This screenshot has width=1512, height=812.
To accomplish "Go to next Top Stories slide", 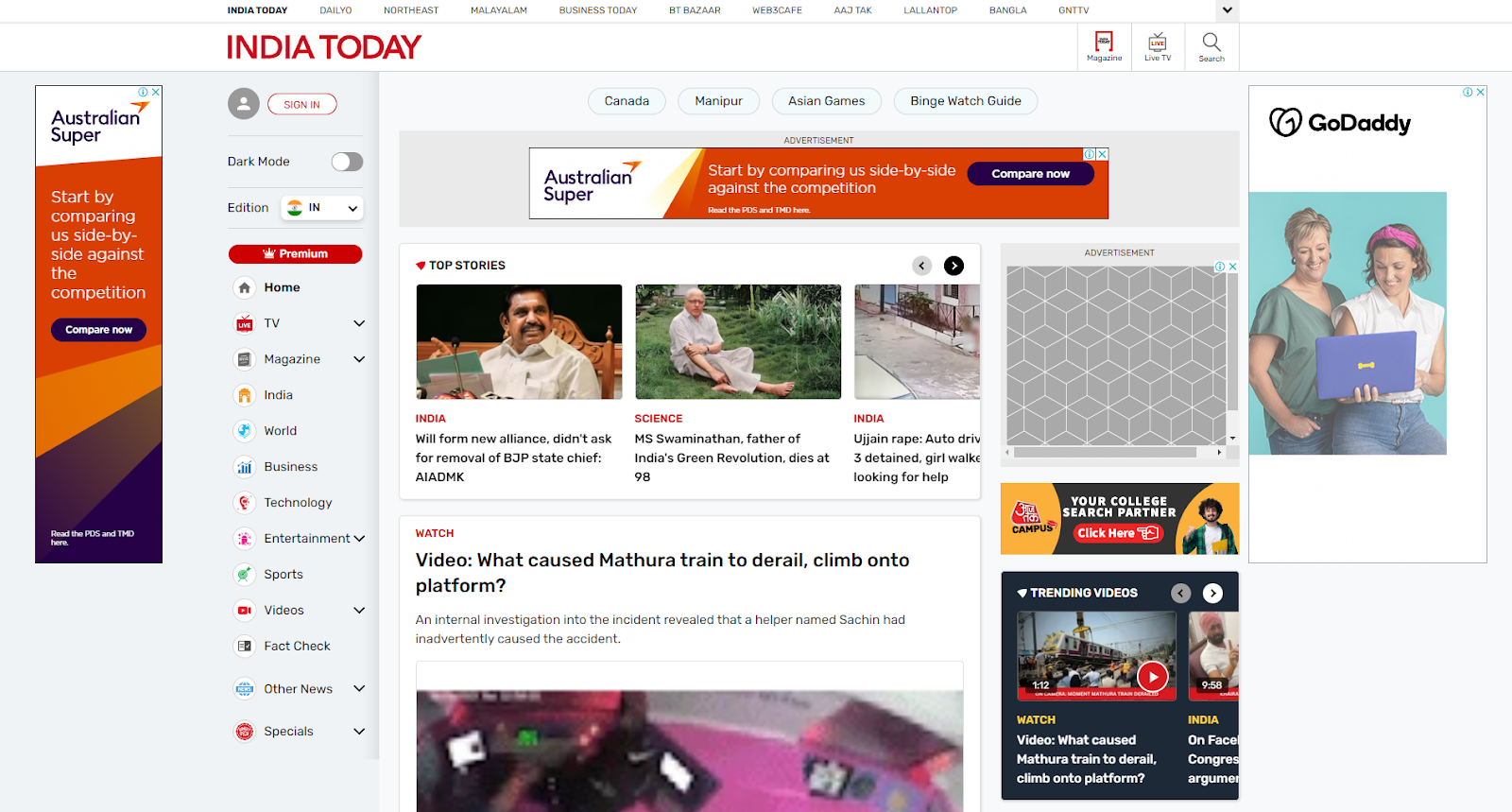I will coord(954,266).
